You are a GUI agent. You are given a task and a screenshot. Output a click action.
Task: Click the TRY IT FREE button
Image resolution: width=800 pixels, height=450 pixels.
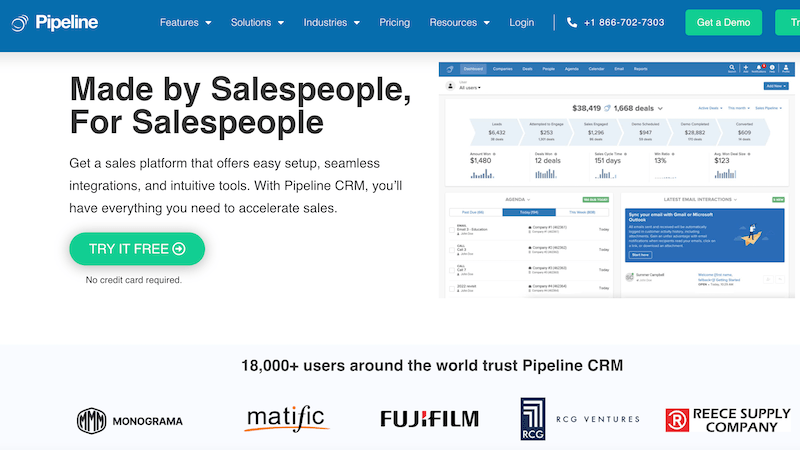pos(137,249)
